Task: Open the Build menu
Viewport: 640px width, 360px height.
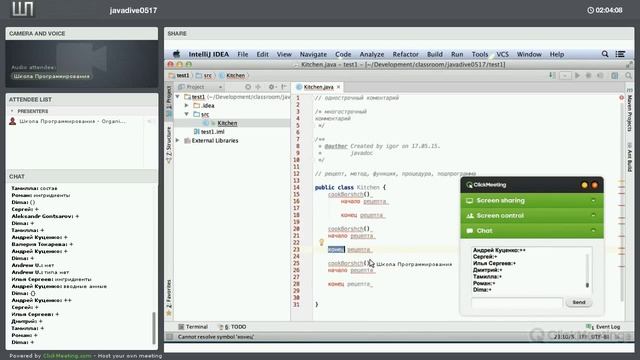Action: pos(435,54)
